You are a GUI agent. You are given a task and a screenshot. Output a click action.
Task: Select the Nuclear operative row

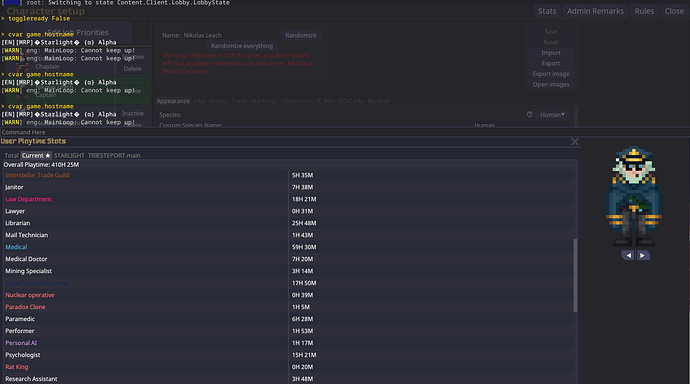(288, 295)
